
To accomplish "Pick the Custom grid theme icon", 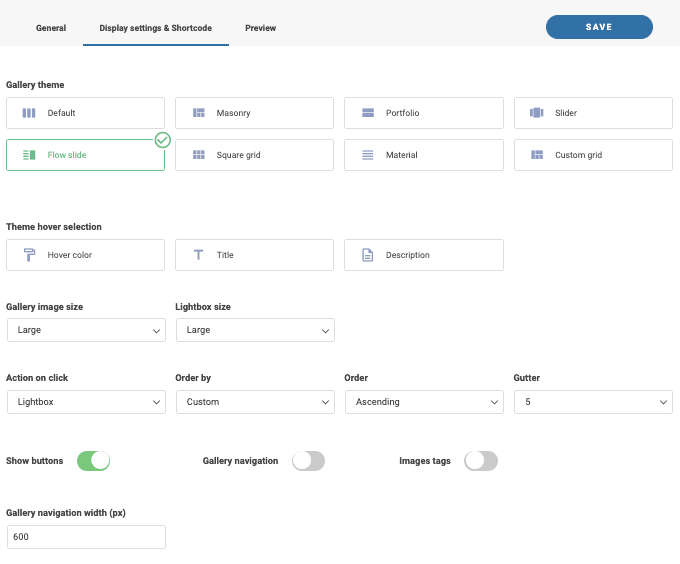I will coord(537,155).
